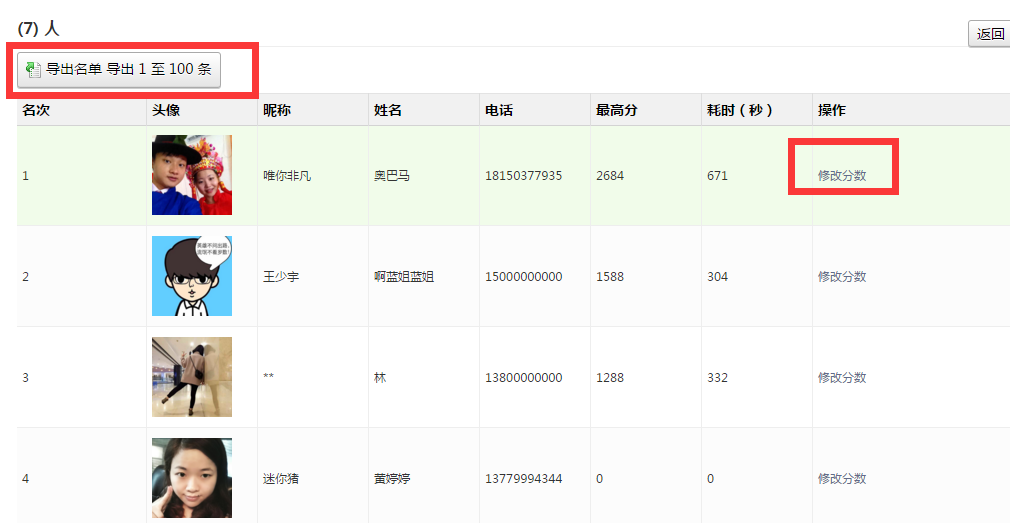Click the 耗时（秒）column header
Image resolution: width=1010 pixels, height=523 pixels.
tap(740, 110)
